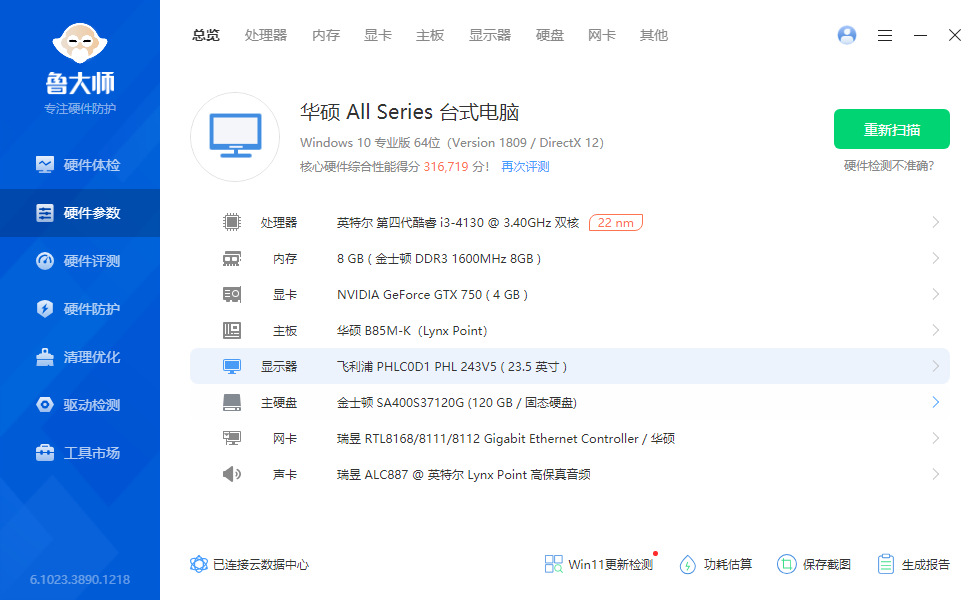Expand the 声卡 row chevron
This screenshot has height=600, width=980.
[936, 474]
